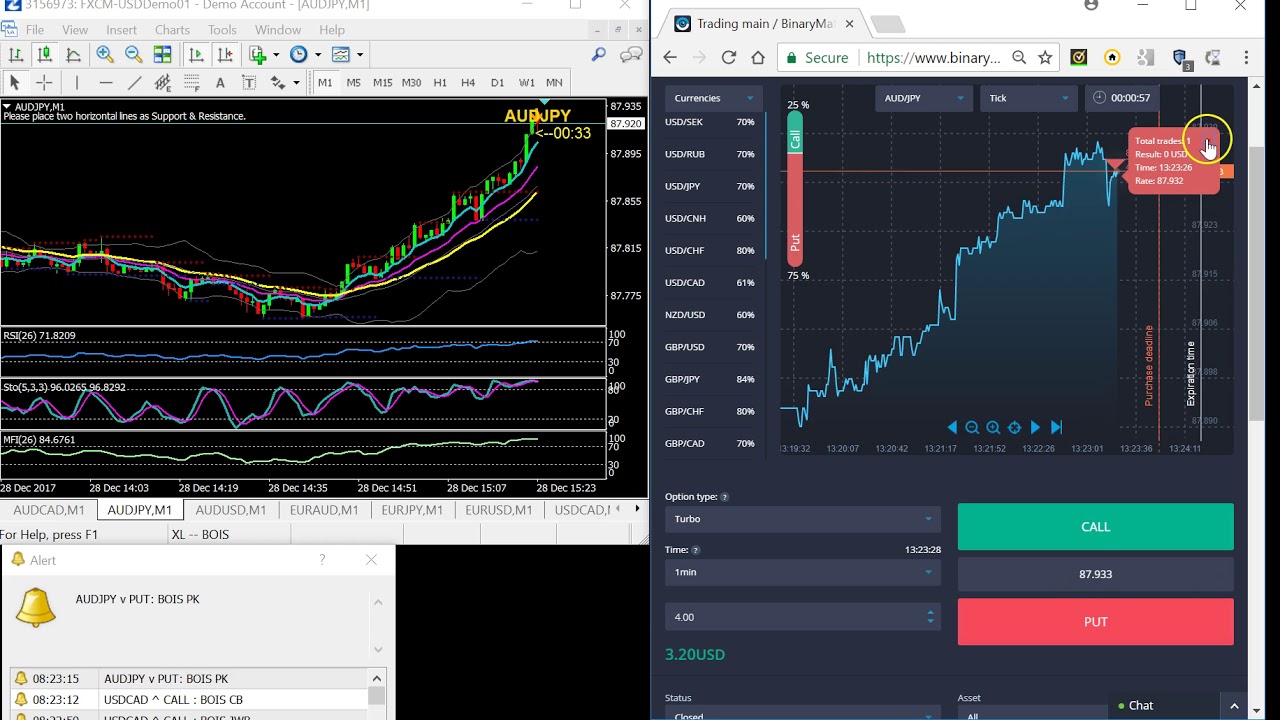Switch to EURUSD,M1 chart tab

pos(498,510)
